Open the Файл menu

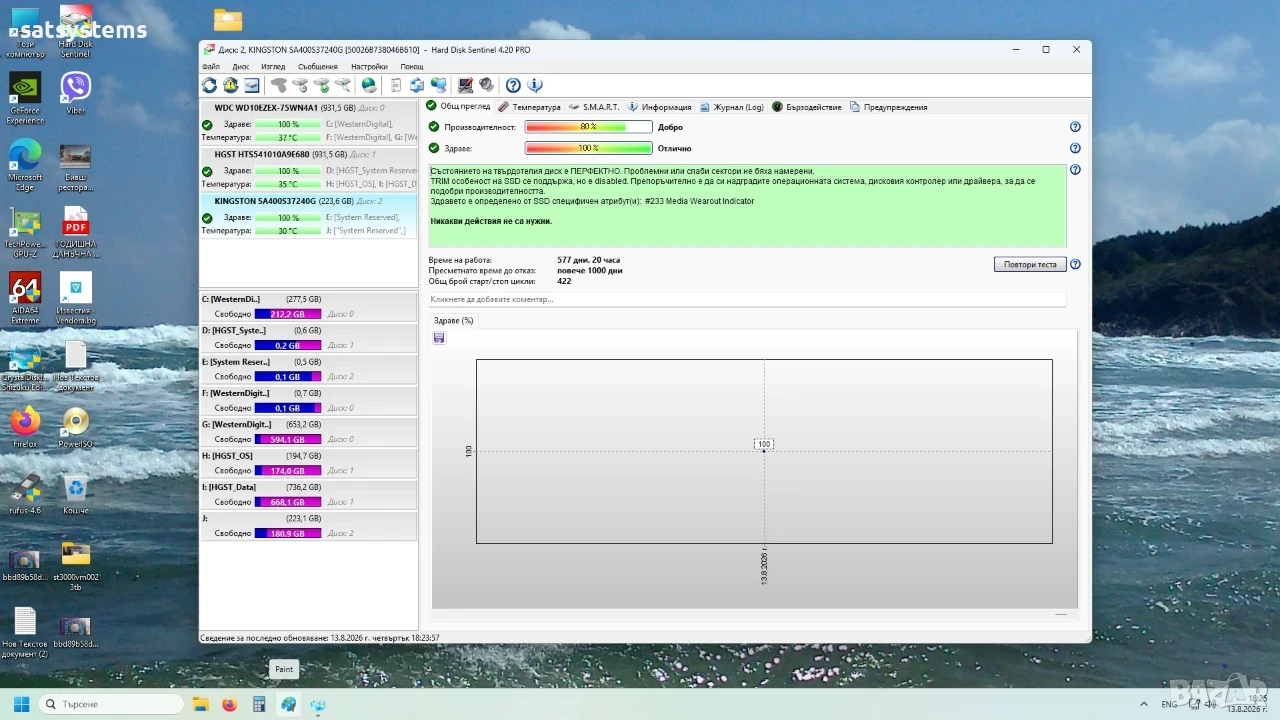(211, 67)
